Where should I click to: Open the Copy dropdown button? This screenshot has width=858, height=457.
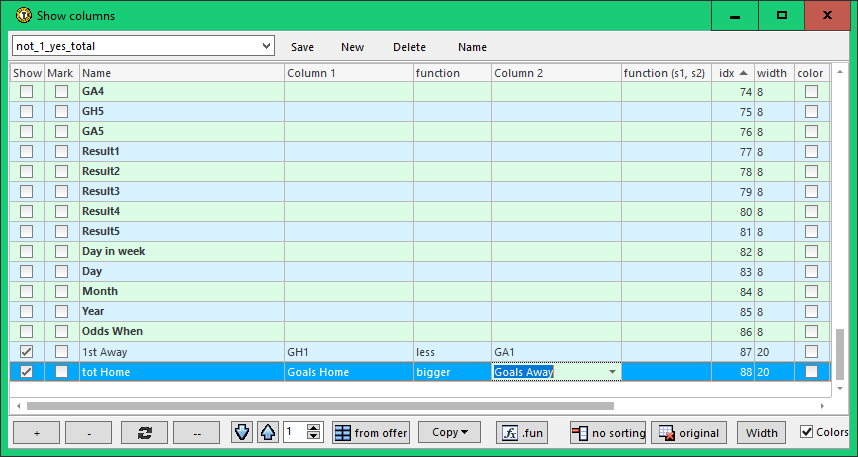[449, 432]
